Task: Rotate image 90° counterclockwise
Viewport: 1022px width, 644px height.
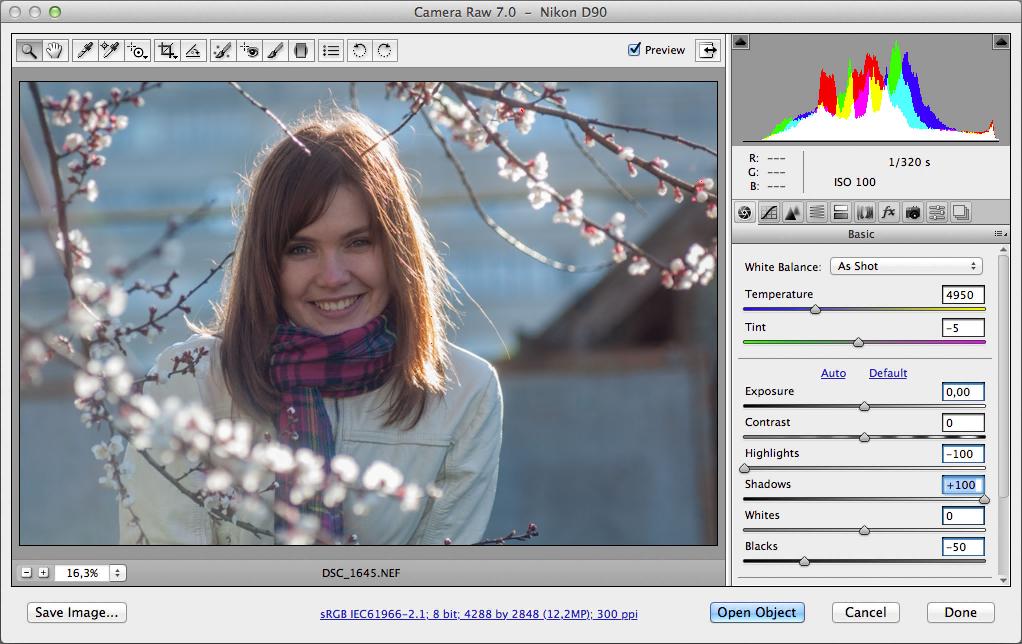Action: pyautogui.click(x=359, y=49)
